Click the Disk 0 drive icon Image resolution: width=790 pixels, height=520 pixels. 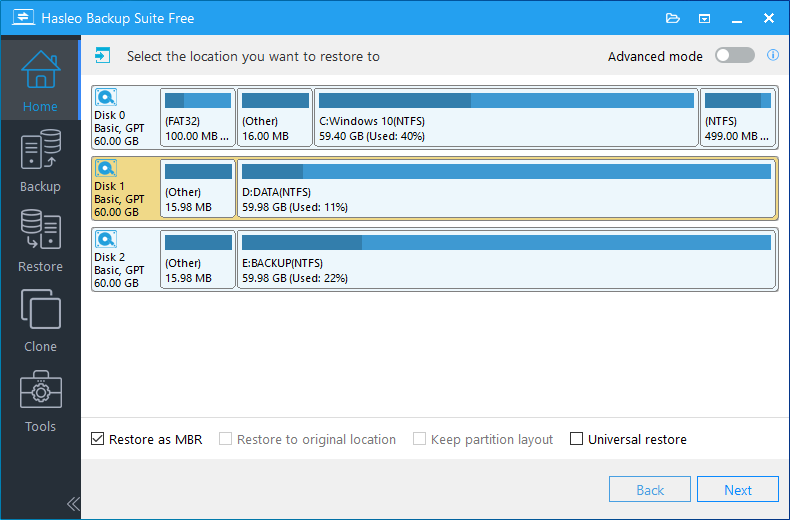coord(106,97)
